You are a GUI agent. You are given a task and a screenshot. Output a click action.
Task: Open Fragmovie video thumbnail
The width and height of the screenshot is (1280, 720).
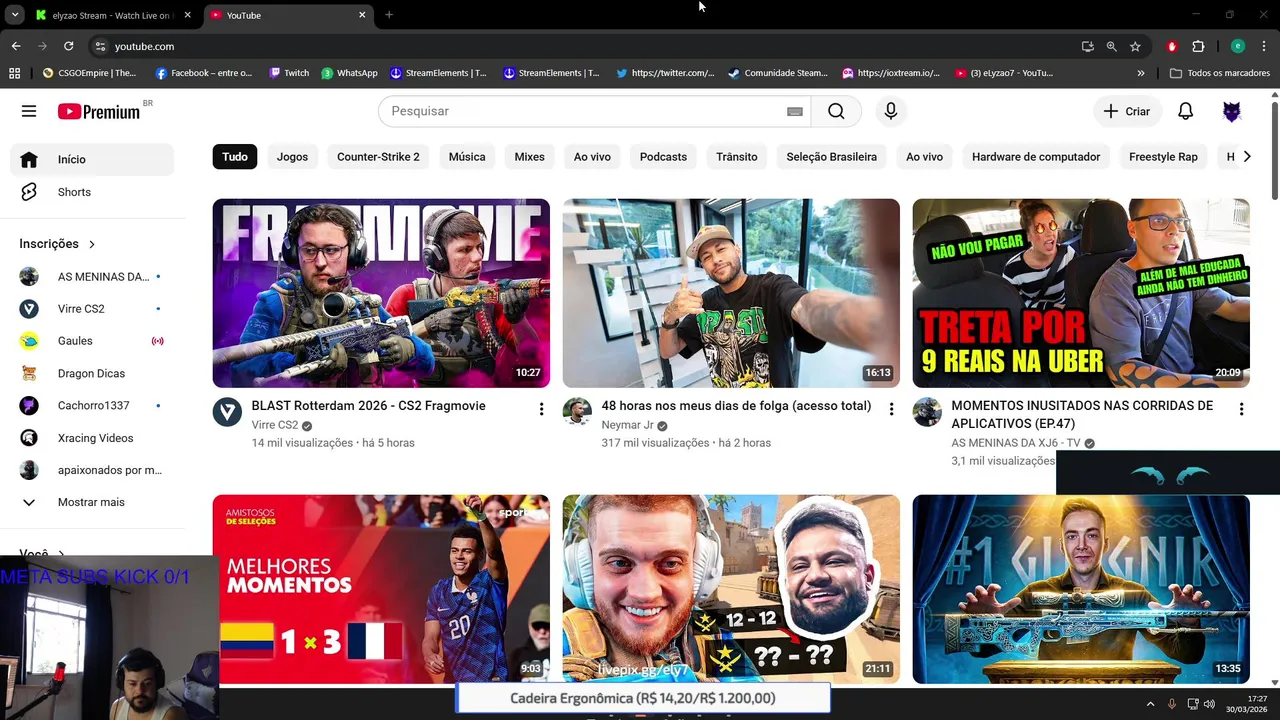pyautogui.click(x=381, y=293)
